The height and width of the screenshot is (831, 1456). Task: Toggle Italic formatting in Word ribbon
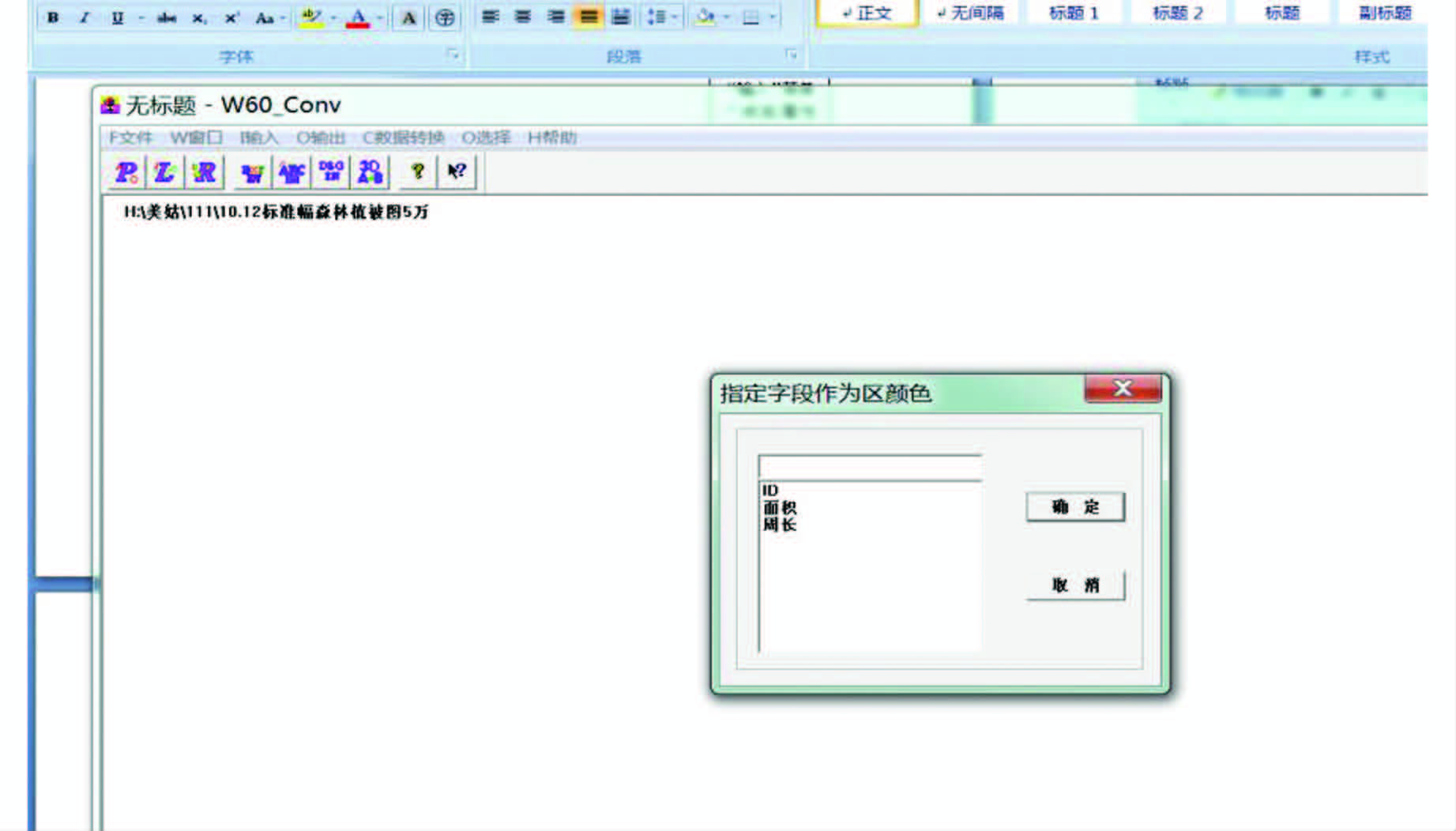click(x=85, y=17)
